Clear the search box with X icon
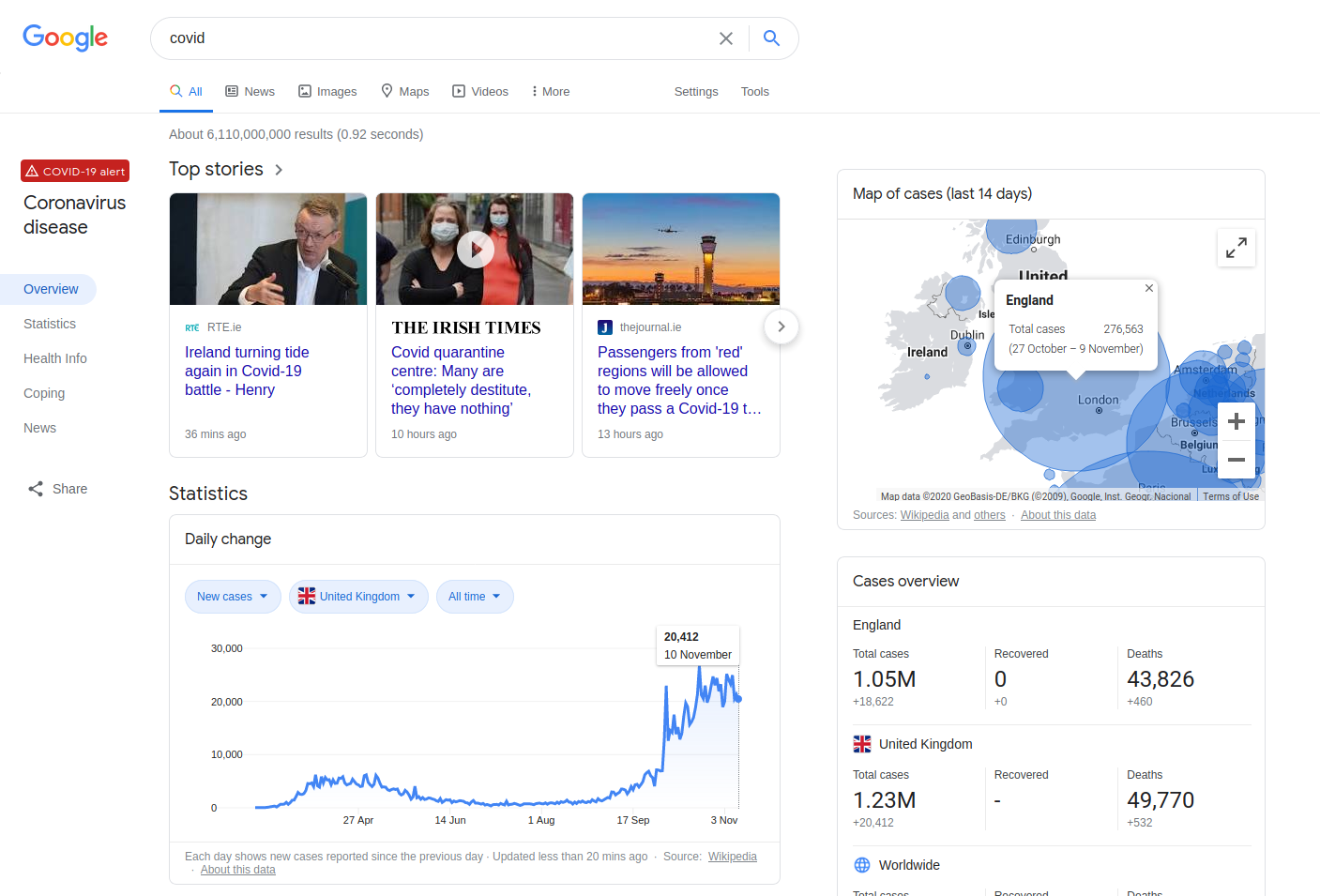 [726, 38]
